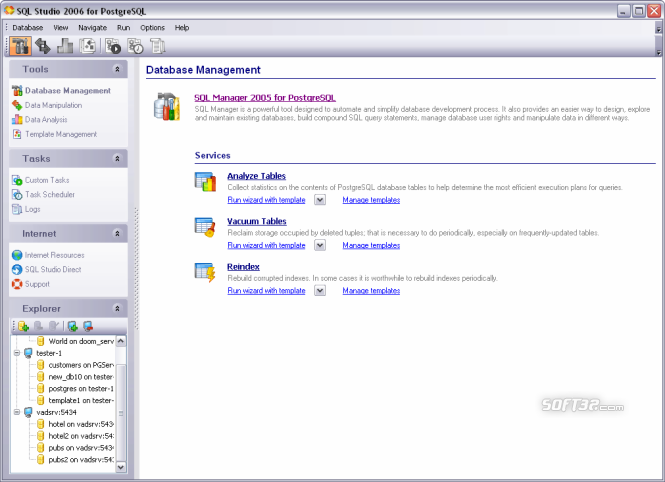The width and height of the screenshot is (665, 482).
Task: Select pubs2 on vadsrv database
Action: (75, 460)
